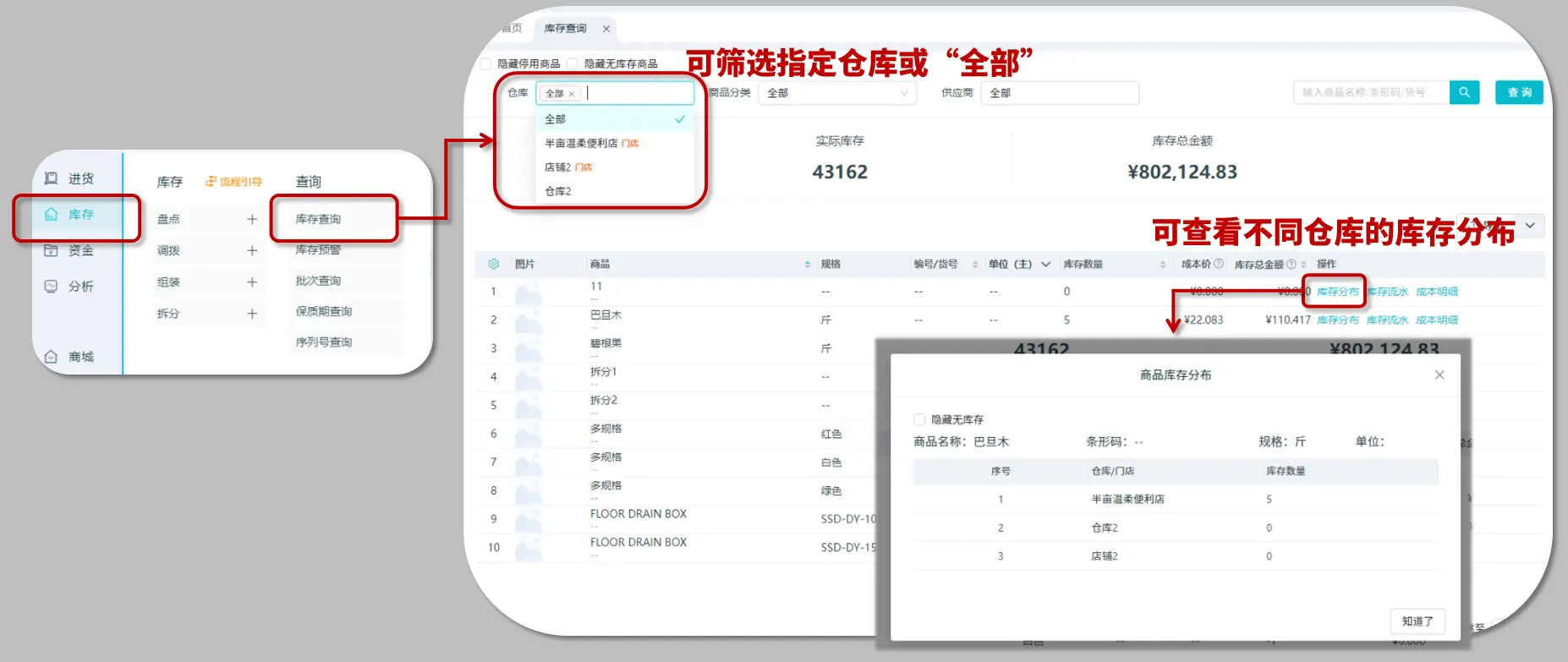Open 库存查询 in the 查询 menu
The image size is (1568, 662).
click(x=318, y=219)
